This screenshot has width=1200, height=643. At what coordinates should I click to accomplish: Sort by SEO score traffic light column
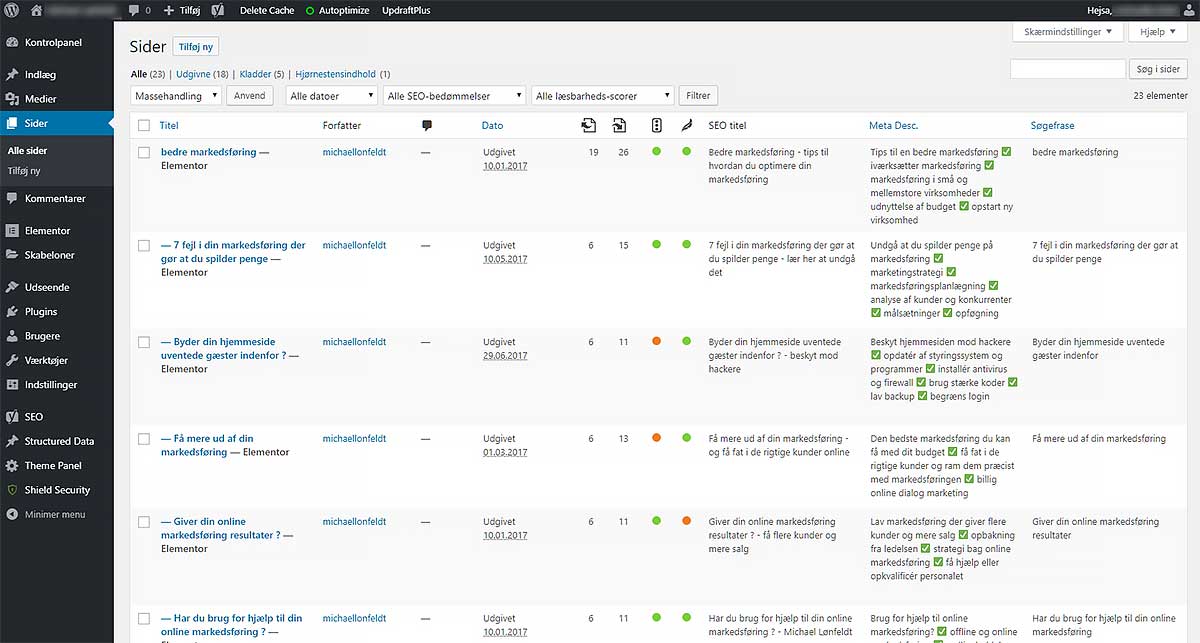click(x=656, y=126)
